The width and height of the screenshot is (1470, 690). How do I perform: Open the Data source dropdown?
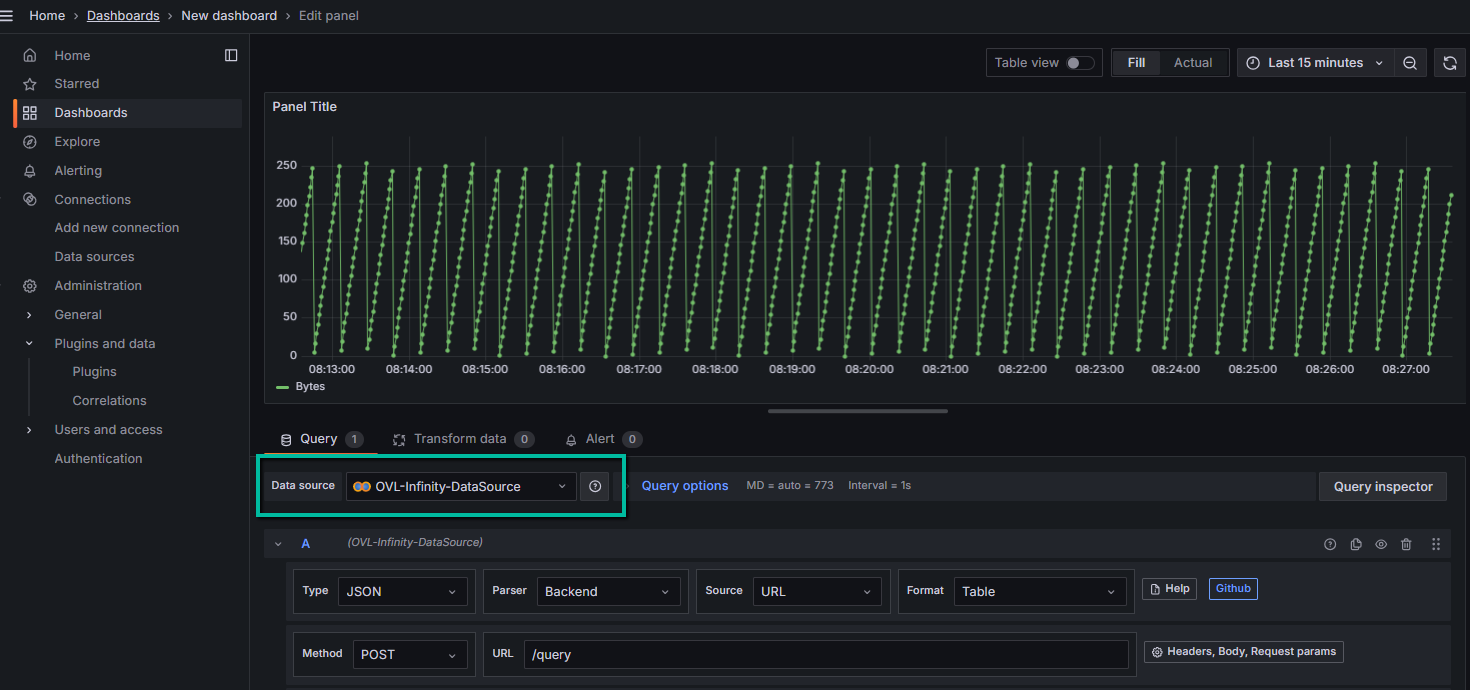461,486
